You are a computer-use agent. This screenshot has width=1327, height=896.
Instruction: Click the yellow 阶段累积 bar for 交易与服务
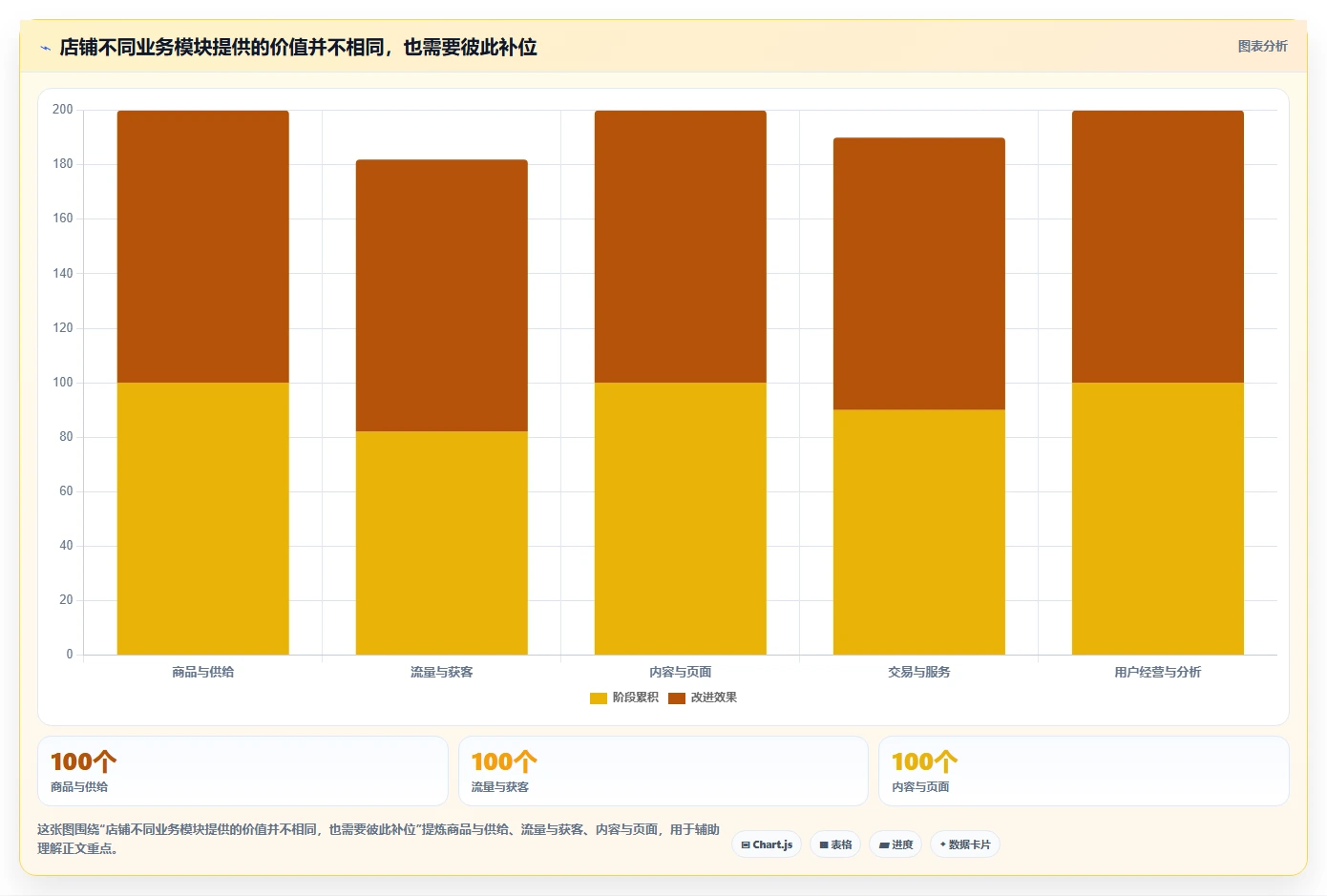919,532
